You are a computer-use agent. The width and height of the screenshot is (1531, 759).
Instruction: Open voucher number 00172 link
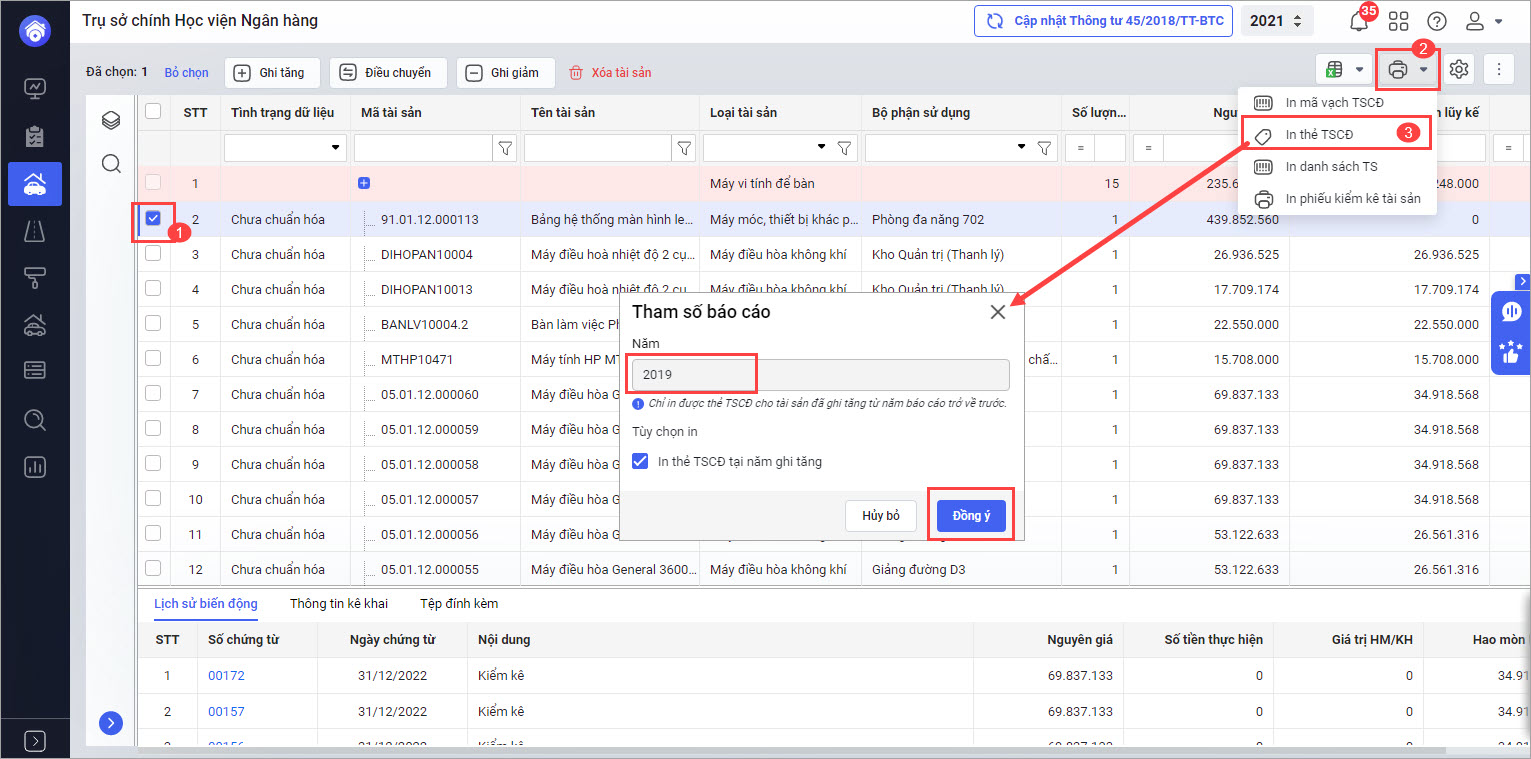(226, 675)
